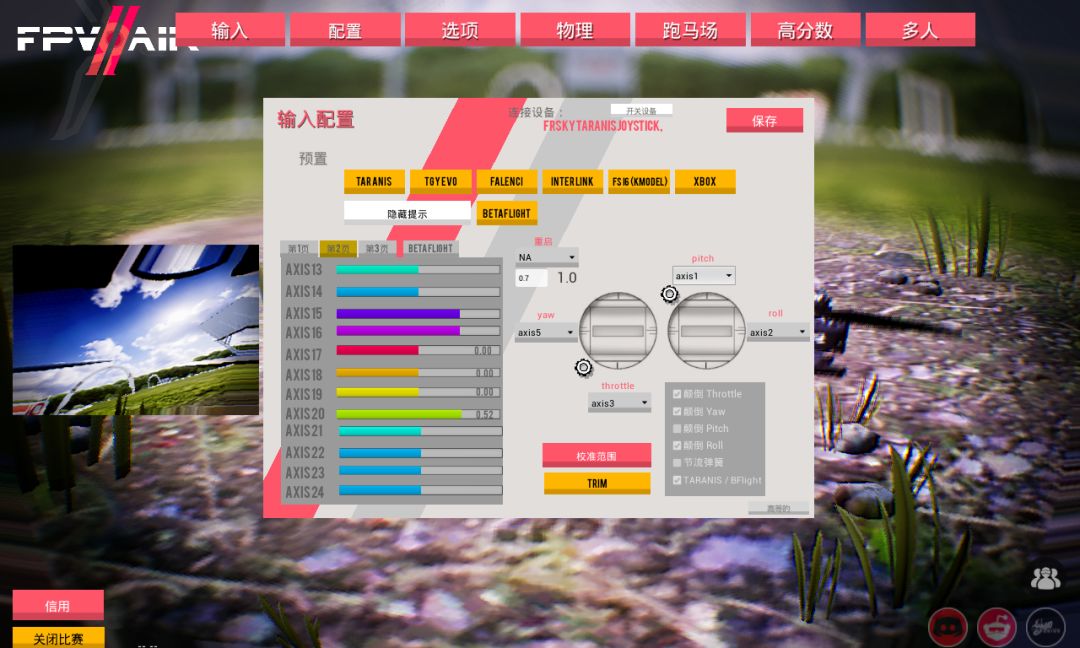Viewport: 1080px width, 648px height.
Task: Click the AXIS20 value bar
Action: (x=418, y=414)
